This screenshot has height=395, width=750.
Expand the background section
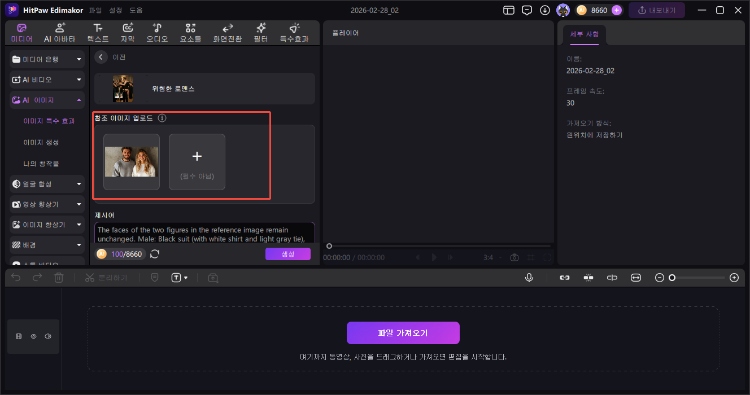pyautogui.click(x=79, y=245)
